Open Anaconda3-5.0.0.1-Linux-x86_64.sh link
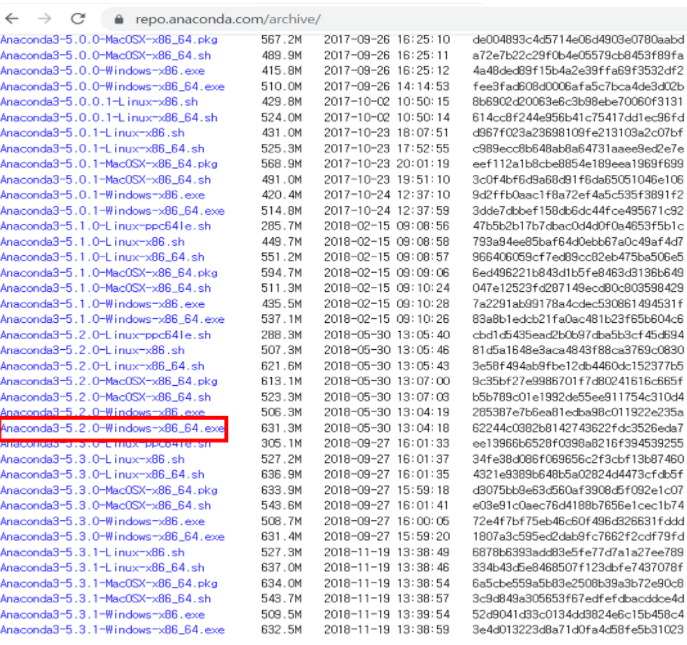687x645 pixels. coord(109,118)
